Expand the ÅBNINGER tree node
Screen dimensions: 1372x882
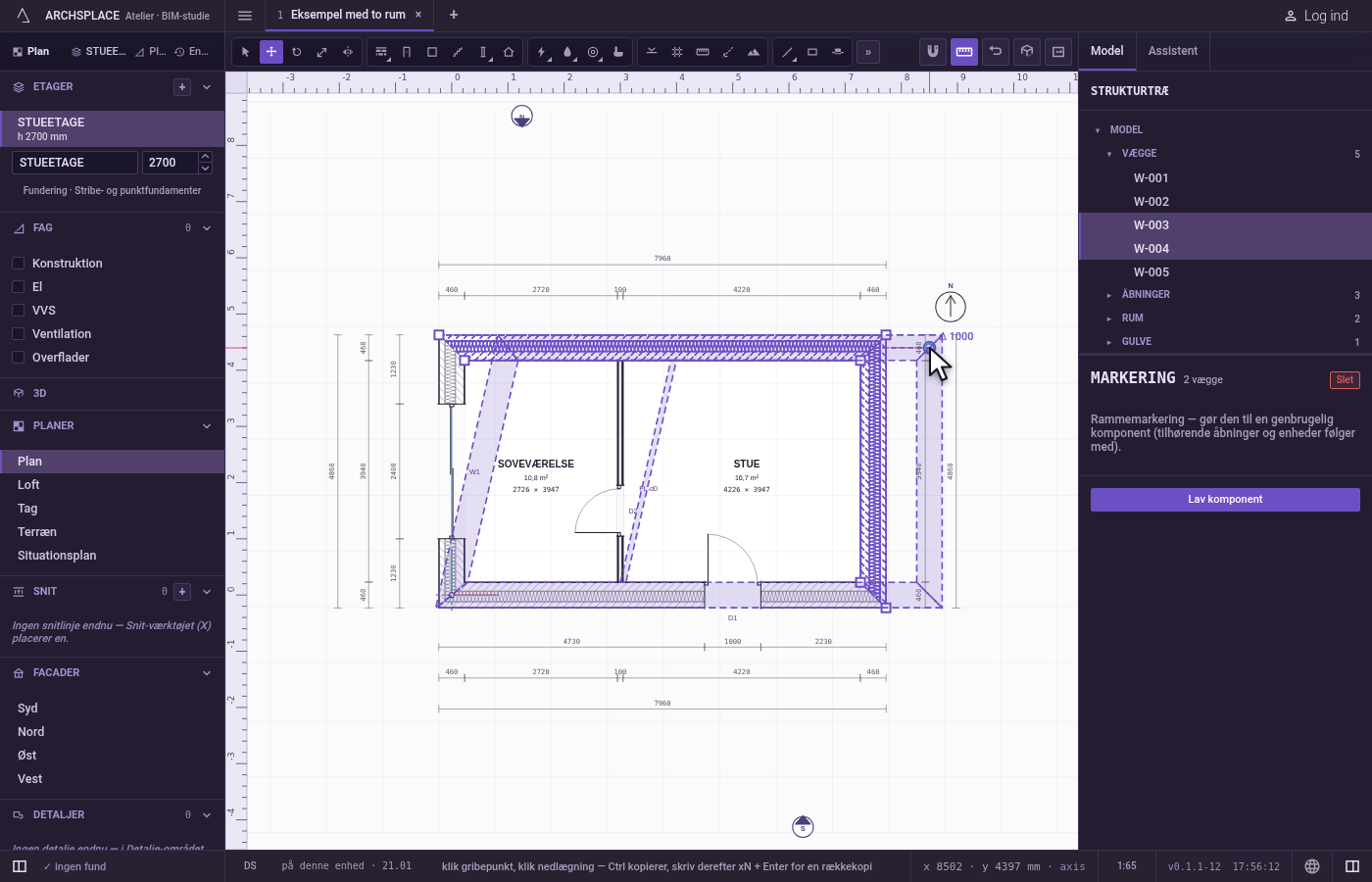click(1109, 295)
